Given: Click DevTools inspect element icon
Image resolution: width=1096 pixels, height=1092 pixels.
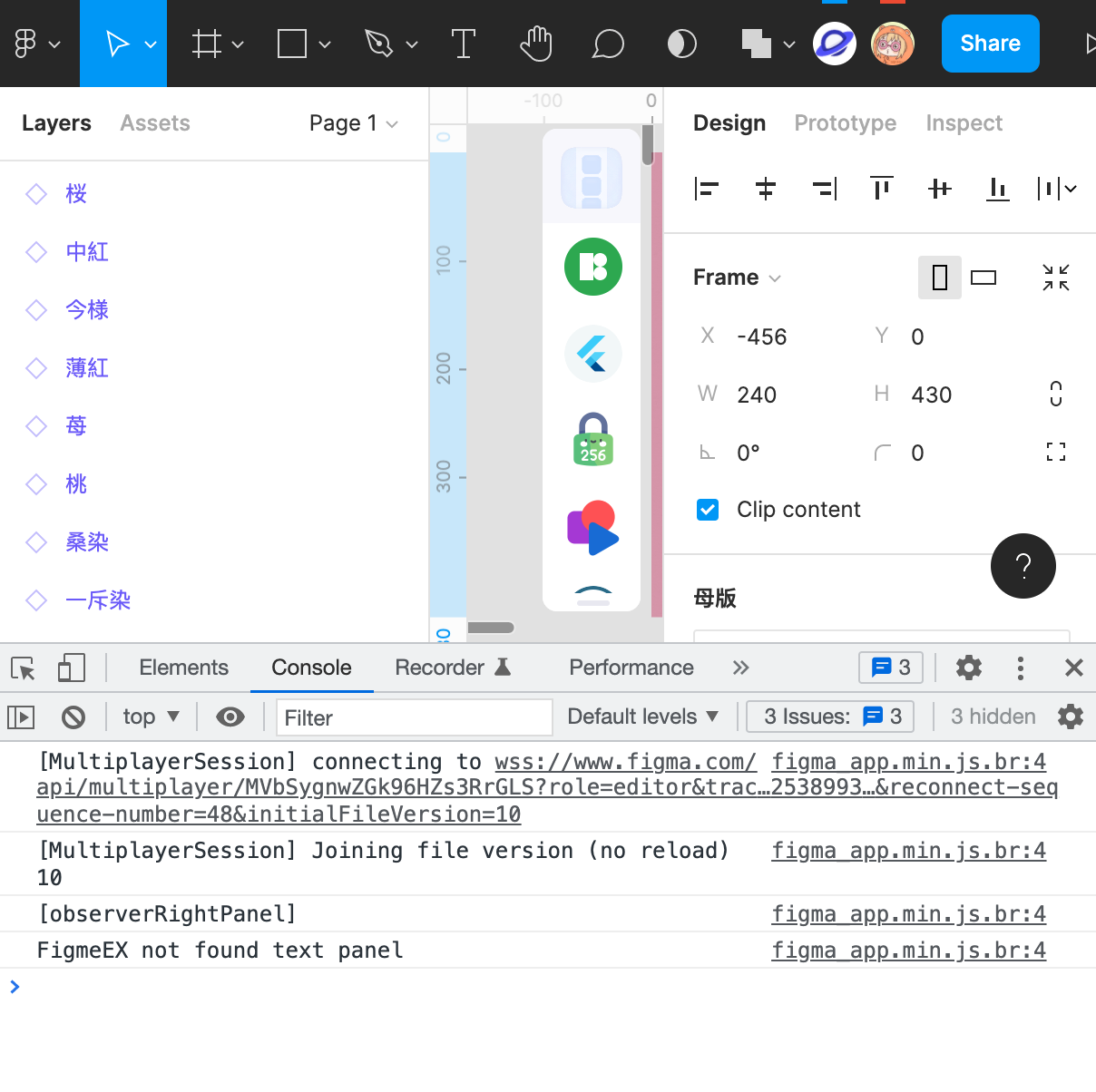Looking at the screenshot, I should (24, 668).
